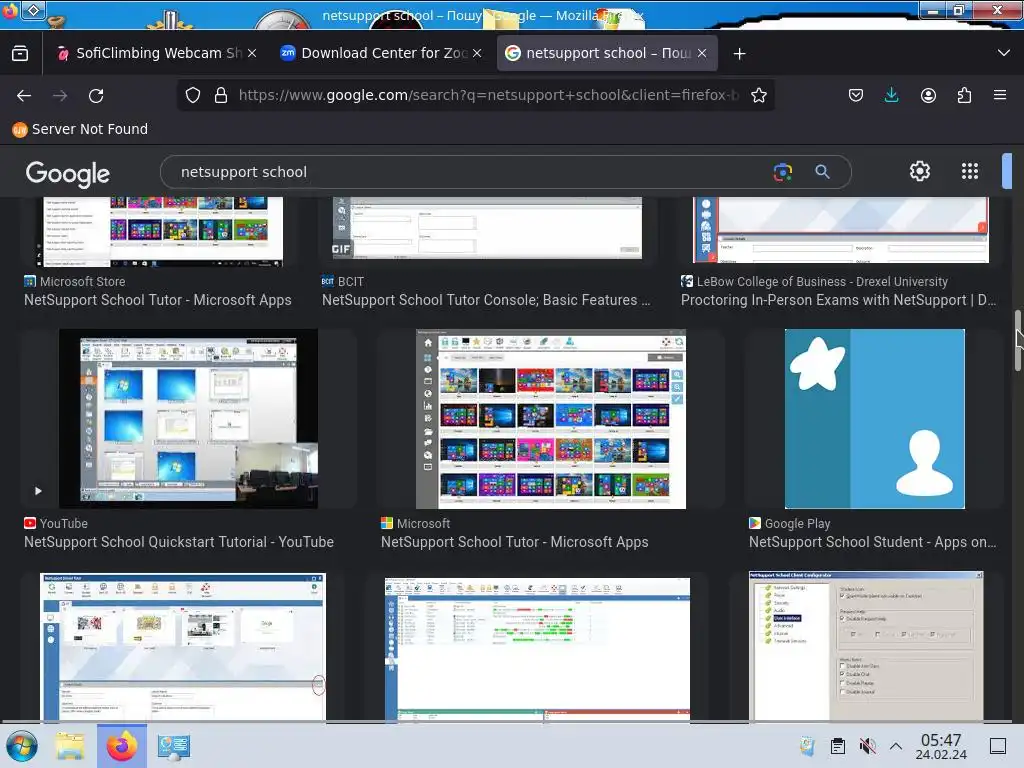Image resolution: width=1024 pixels, height=768 pixels.
Task: Click the Microsoft colorful desktop grid thumbnail
Action: coord(551,419)
